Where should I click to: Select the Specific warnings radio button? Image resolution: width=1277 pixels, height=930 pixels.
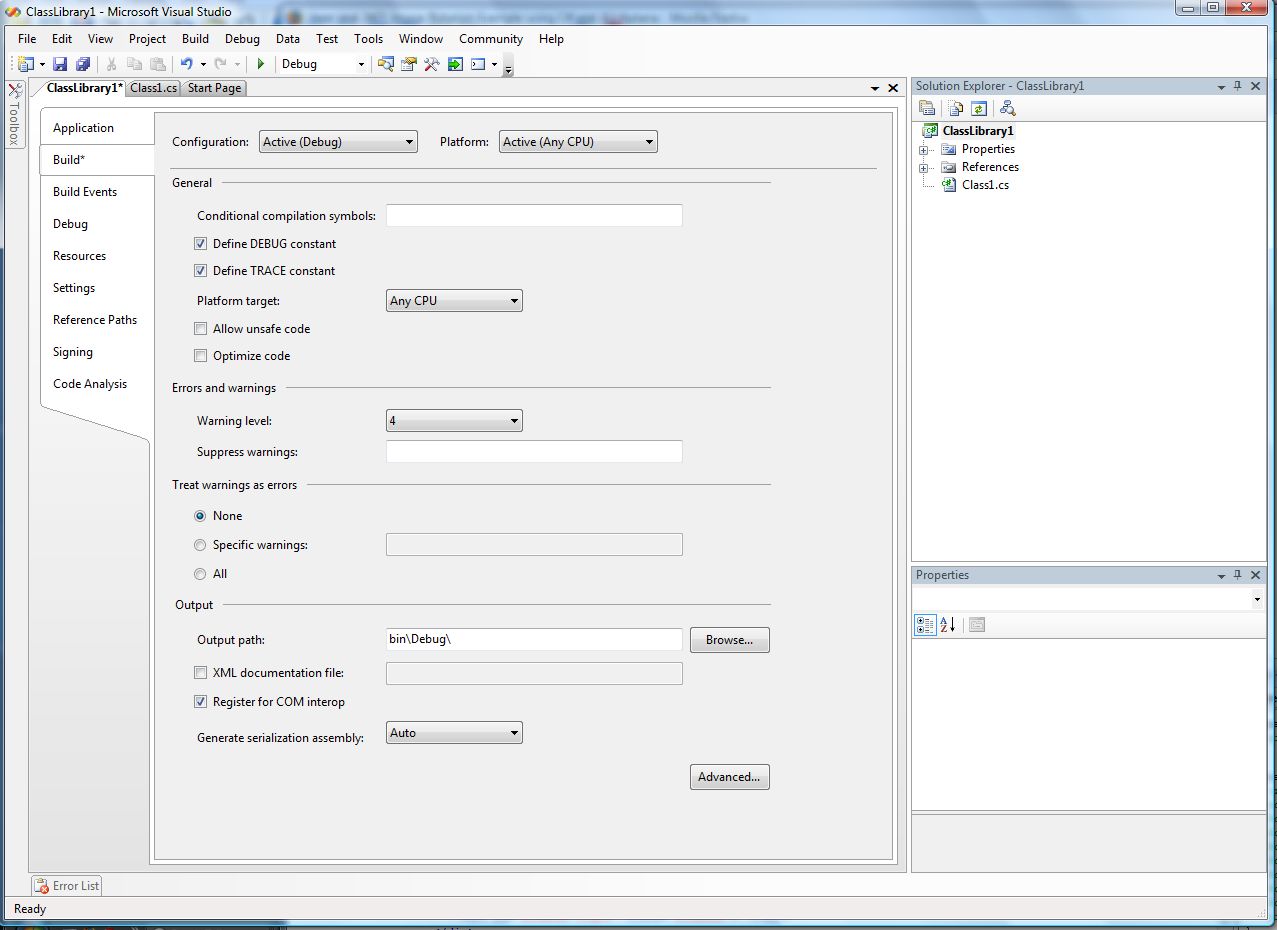click(x=200, y=545)
